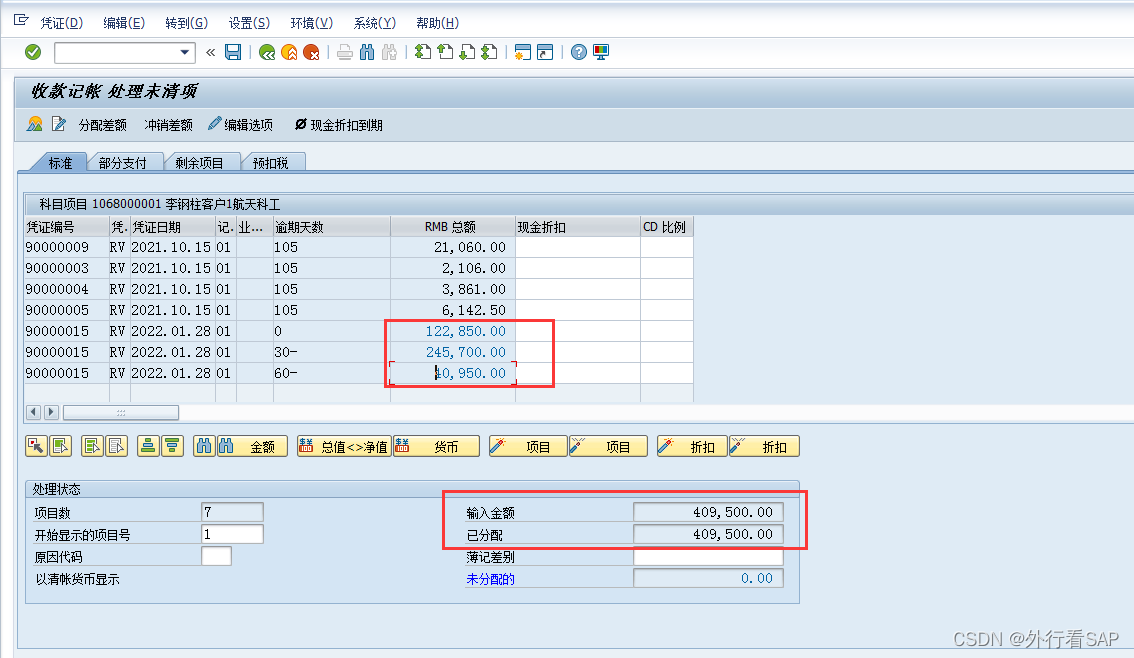Click the 薄记差别 input field

[x=708, y=557]
